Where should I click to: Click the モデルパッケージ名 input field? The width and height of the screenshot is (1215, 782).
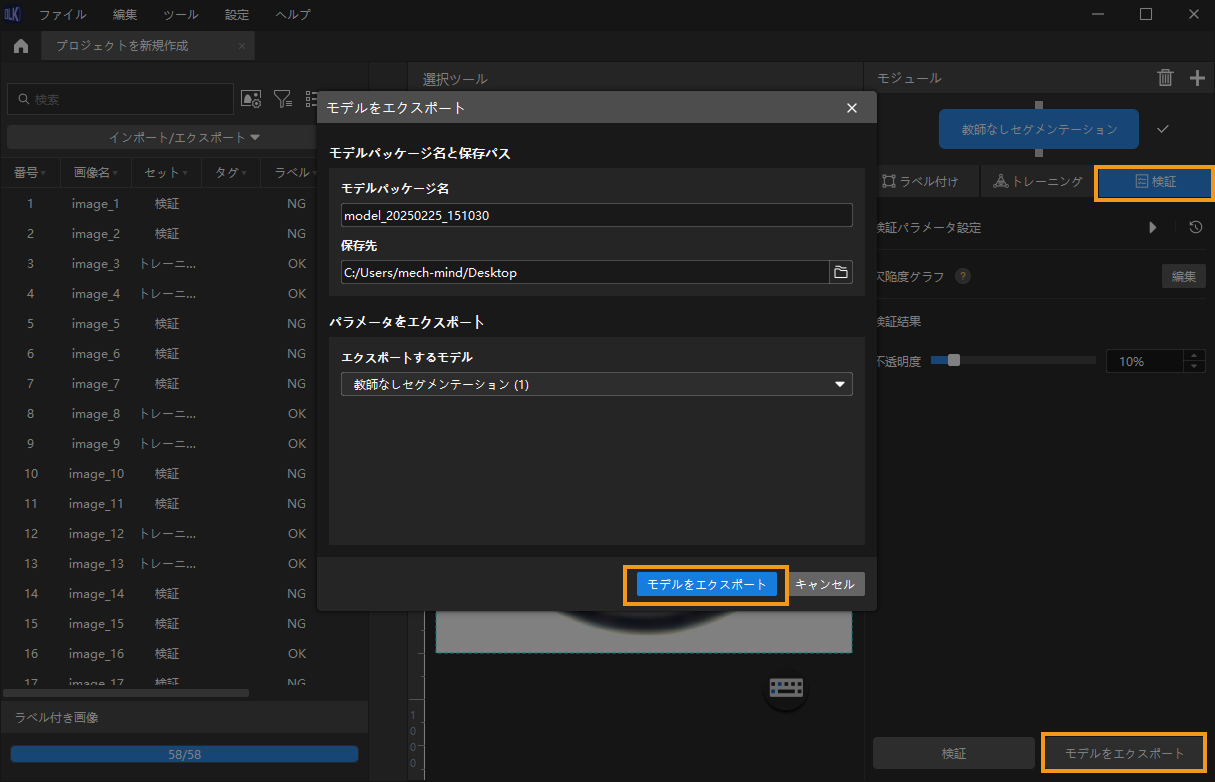coord(596,215)
